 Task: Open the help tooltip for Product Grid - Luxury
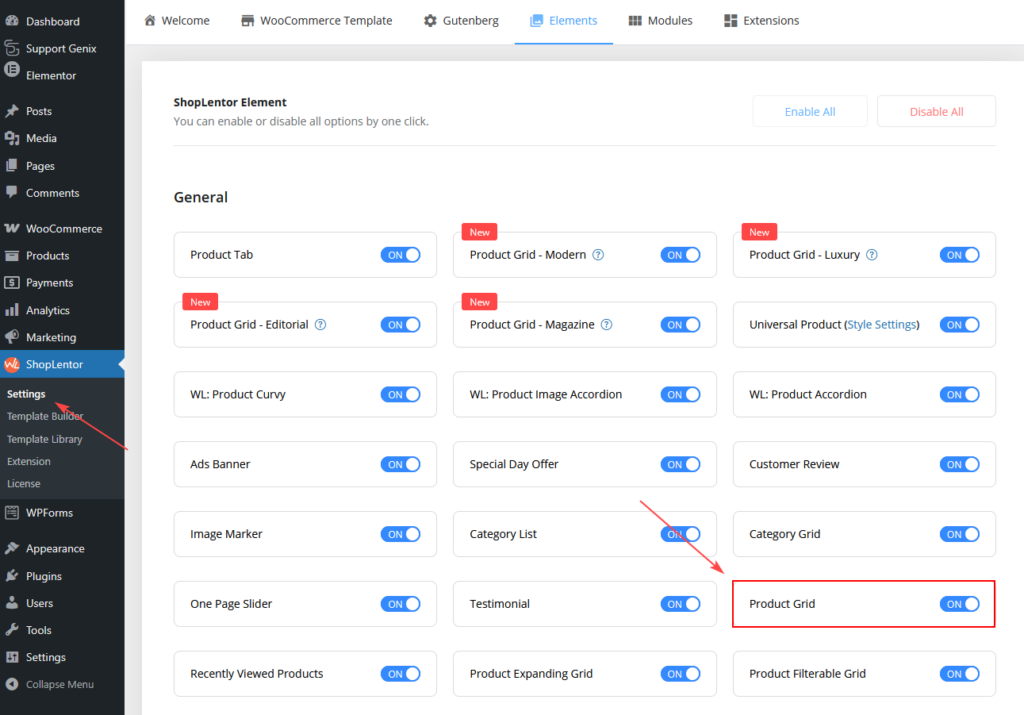coord(871,254)
